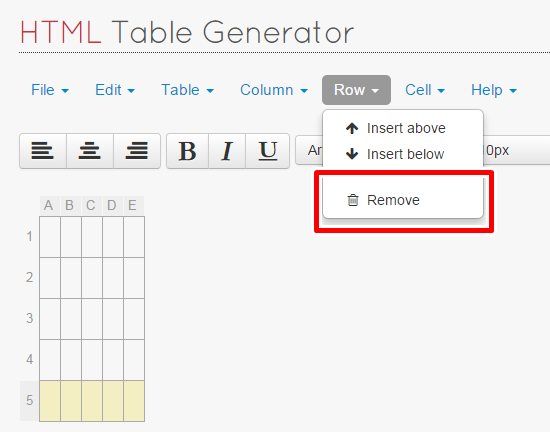Collapse the open Row menu
The image size is (550, 432).
coord(356,90)
